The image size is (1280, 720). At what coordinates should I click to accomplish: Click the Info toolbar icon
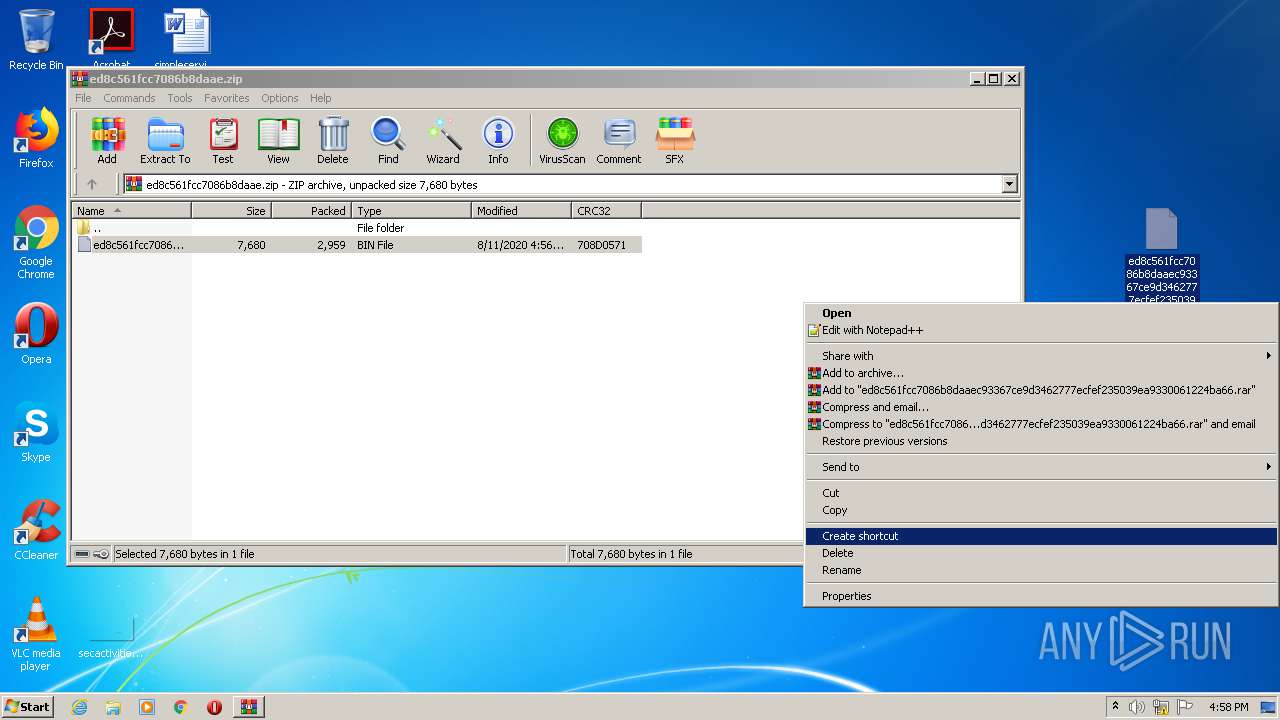(498, 140)
